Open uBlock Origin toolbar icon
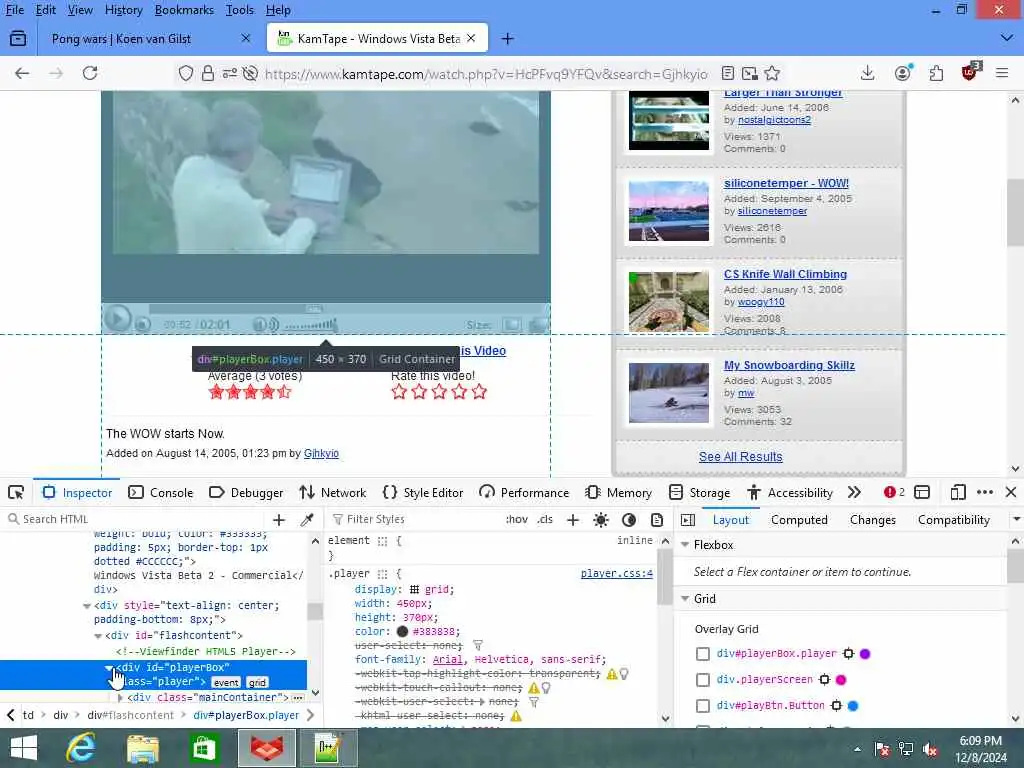Image resolution: width=1024 pixels, height=768 pixels. pyautogui.click(x=970, y=72)
